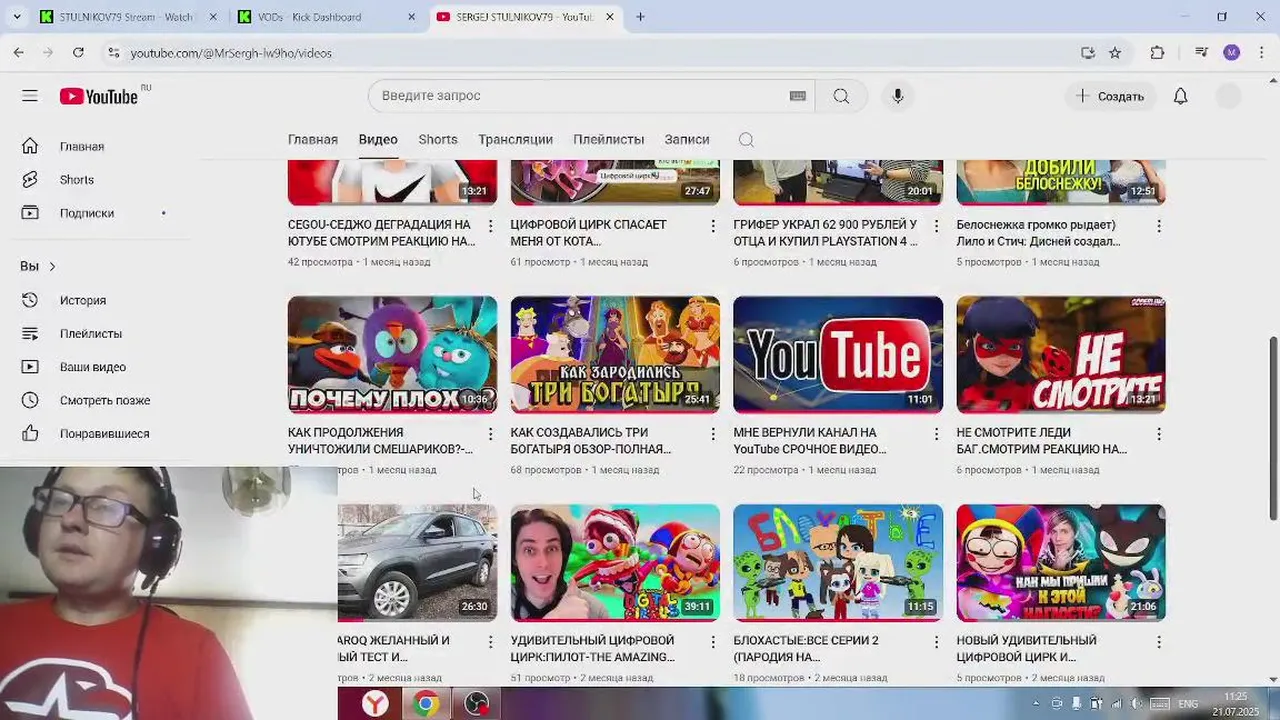Click the Создать create button

[x=1109, y=96]
